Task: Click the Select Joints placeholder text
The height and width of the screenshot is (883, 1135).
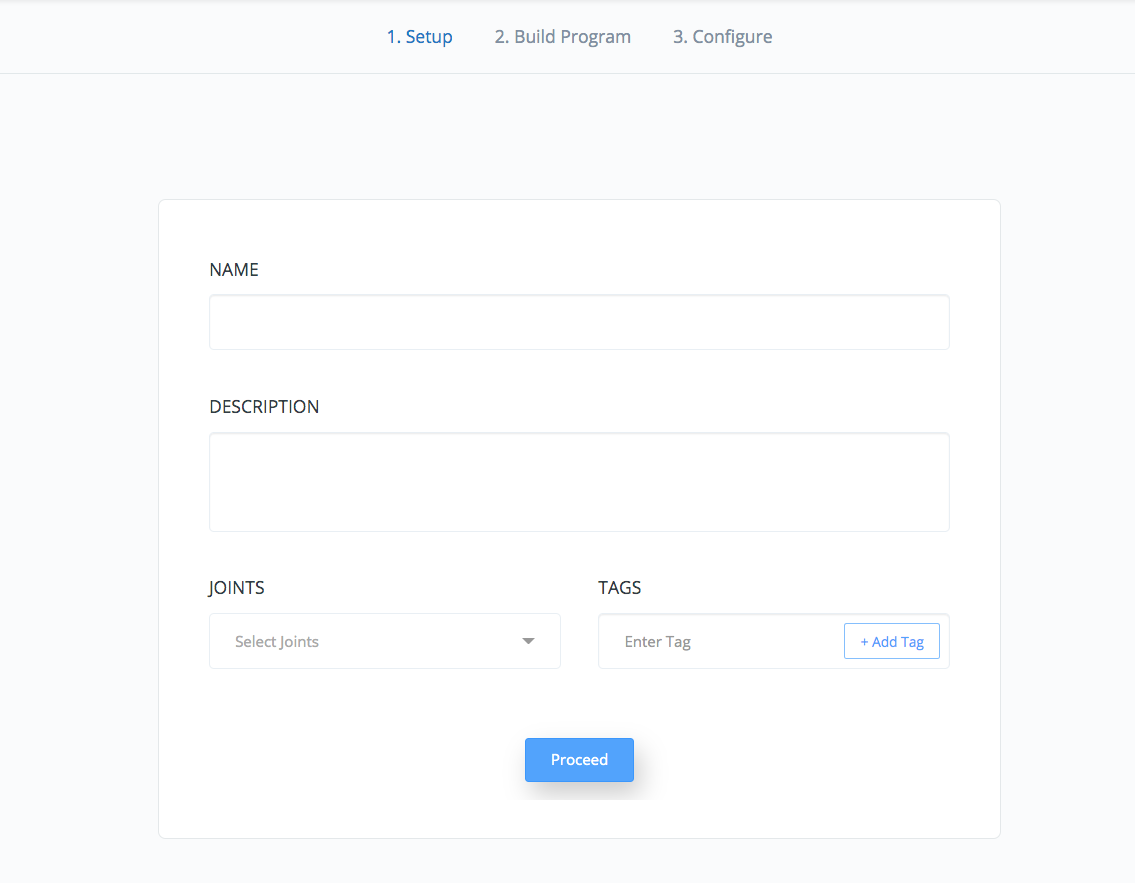Action: 277,641
